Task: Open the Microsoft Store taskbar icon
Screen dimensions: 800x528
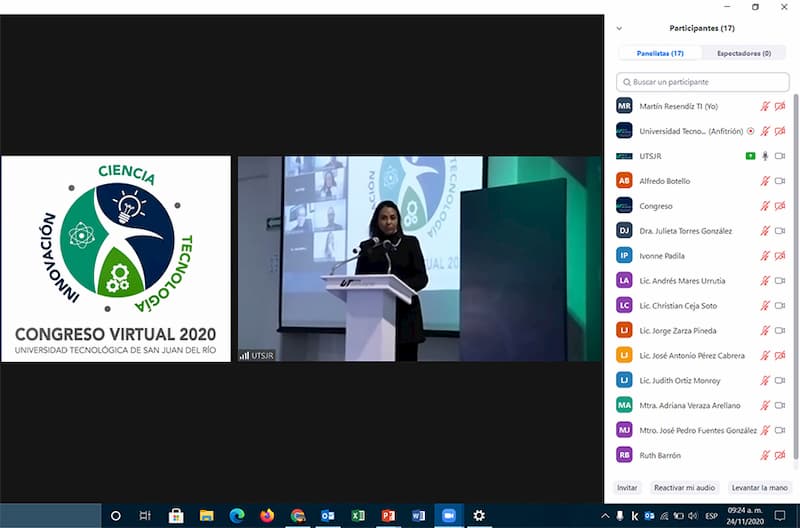Action: (x=176, y=516)
